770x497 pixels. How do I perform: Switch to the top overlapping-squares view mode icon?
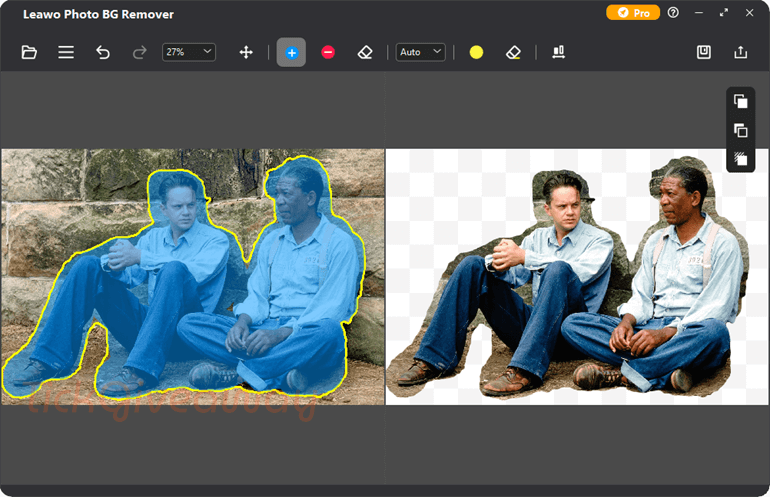click(741, 101)
